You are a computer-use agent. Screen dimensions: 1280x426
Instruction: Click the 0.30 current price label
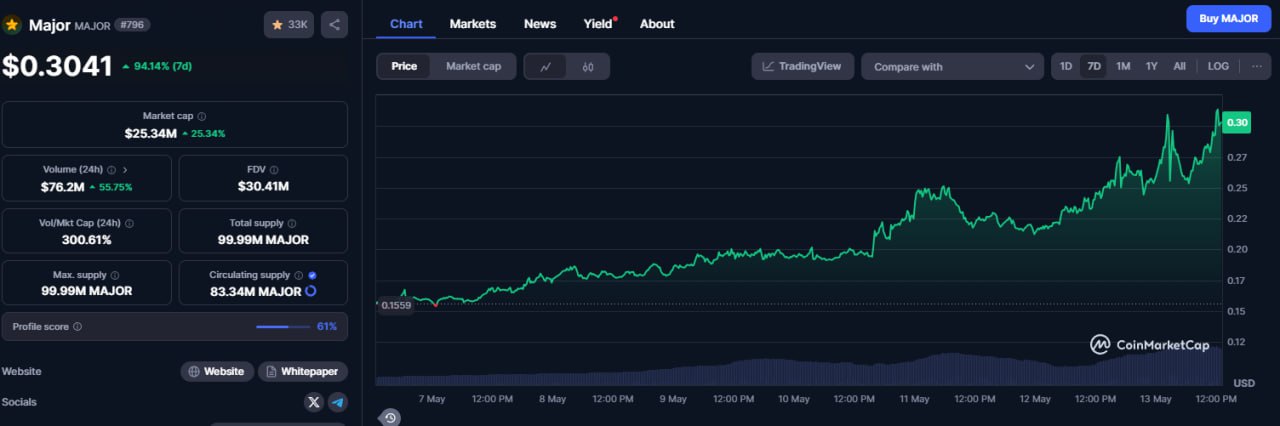click(1237, 122)
